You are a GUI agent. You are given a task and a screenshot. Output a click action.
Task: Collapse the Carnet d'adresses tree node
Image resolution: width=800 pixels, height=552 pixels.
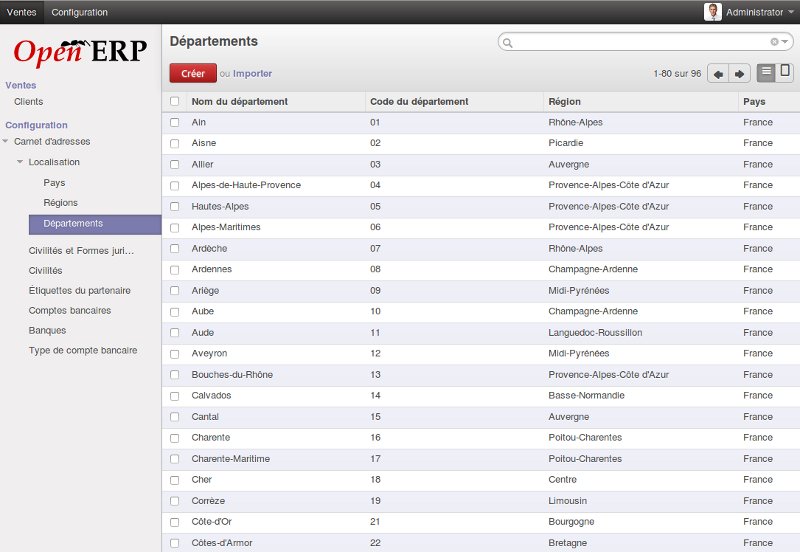[7, 142]
